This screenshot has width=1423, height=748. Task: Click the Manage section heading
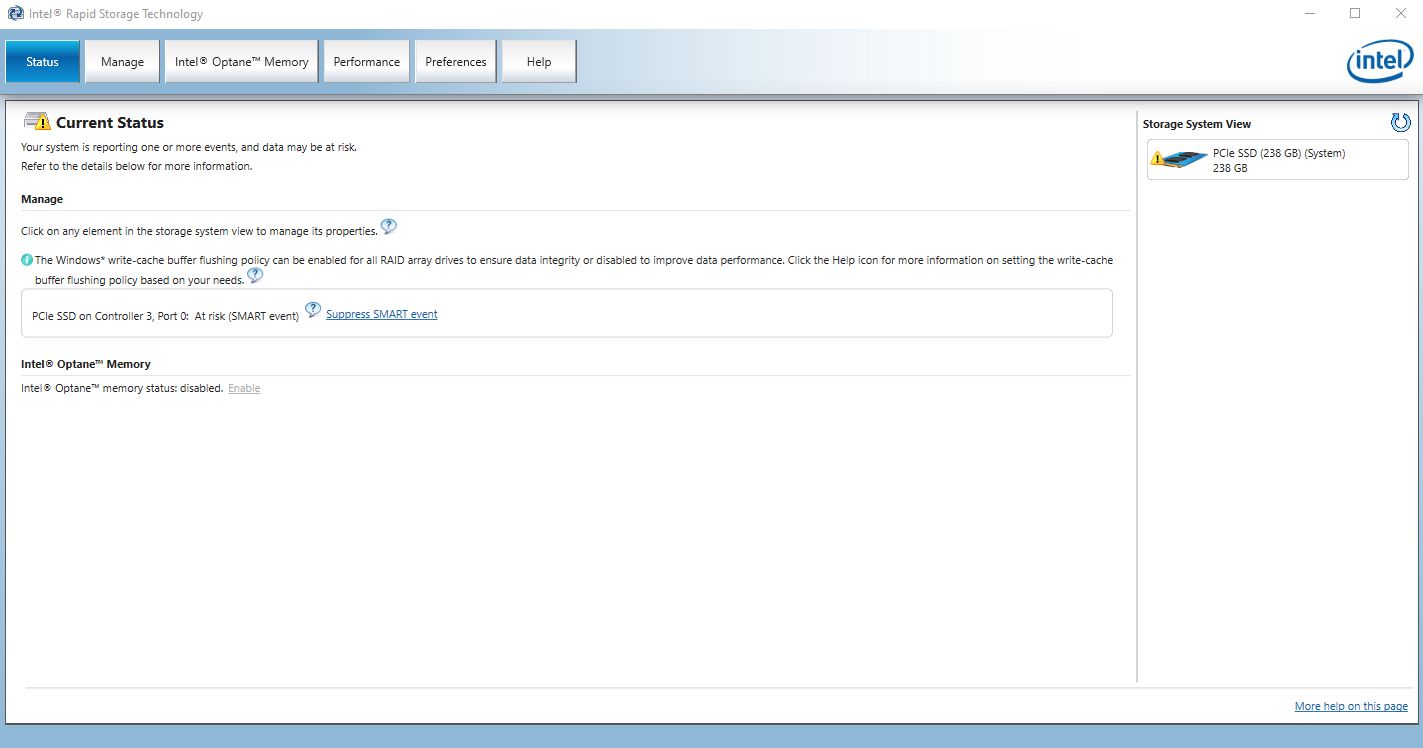click(42, 199)
